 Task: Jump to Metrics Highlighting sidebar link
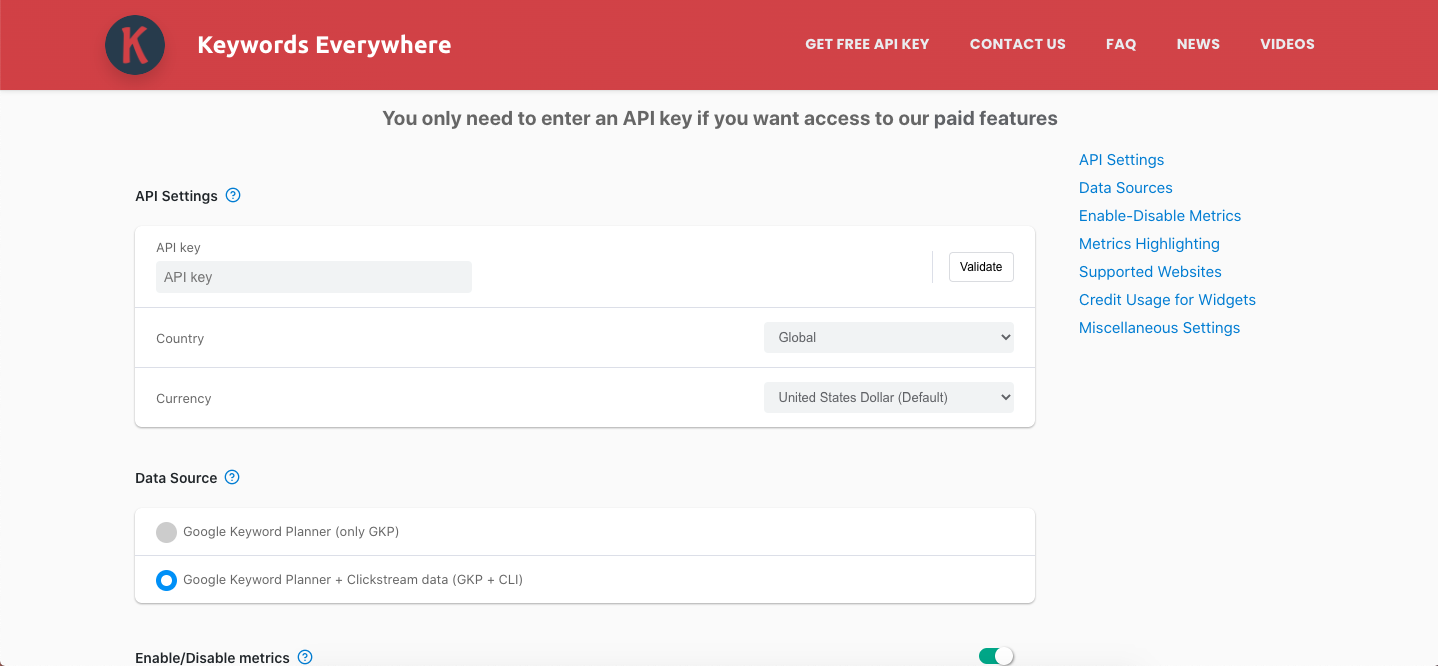pos(1149,244)
